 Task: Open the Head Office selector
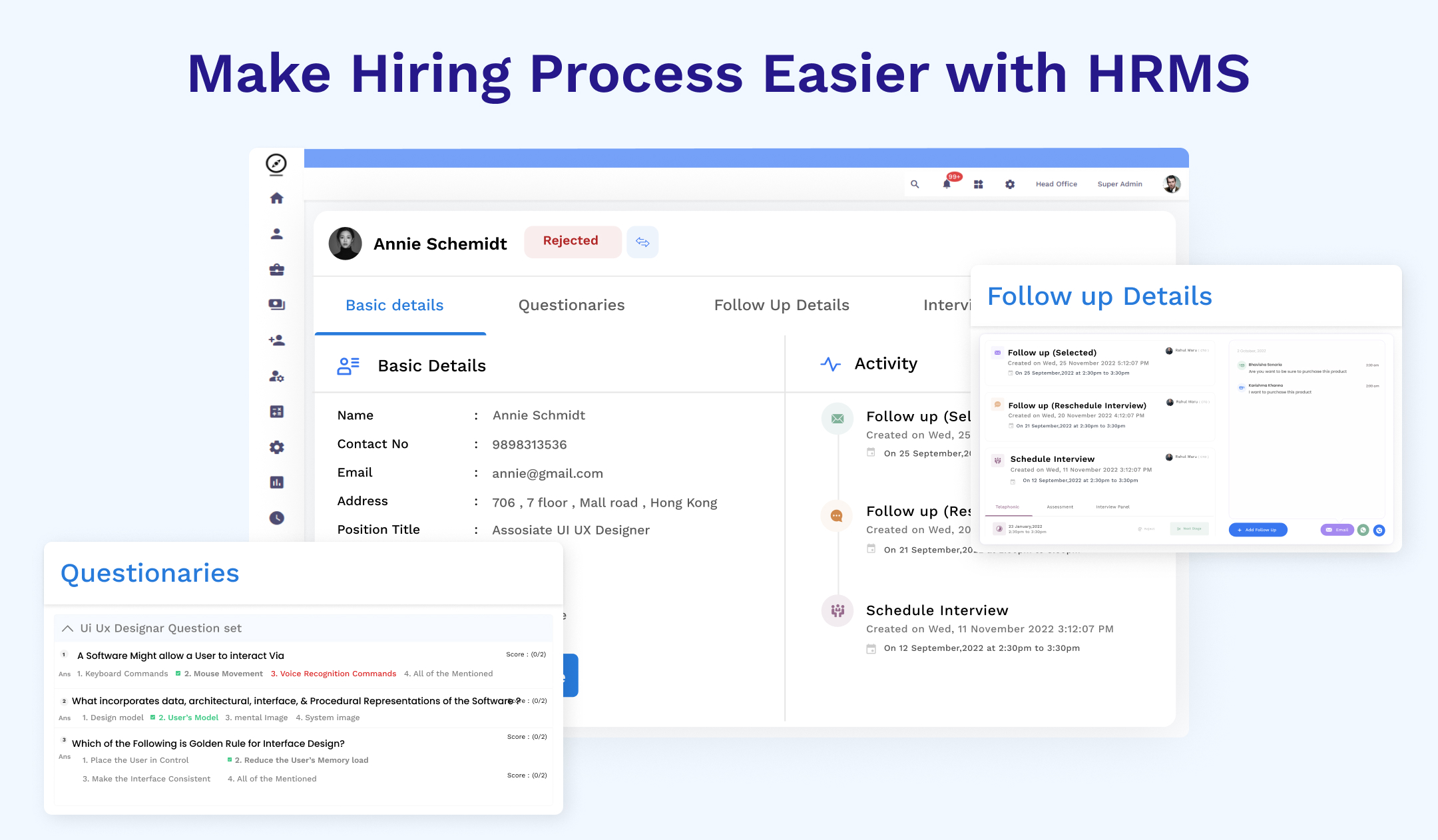1056,184
